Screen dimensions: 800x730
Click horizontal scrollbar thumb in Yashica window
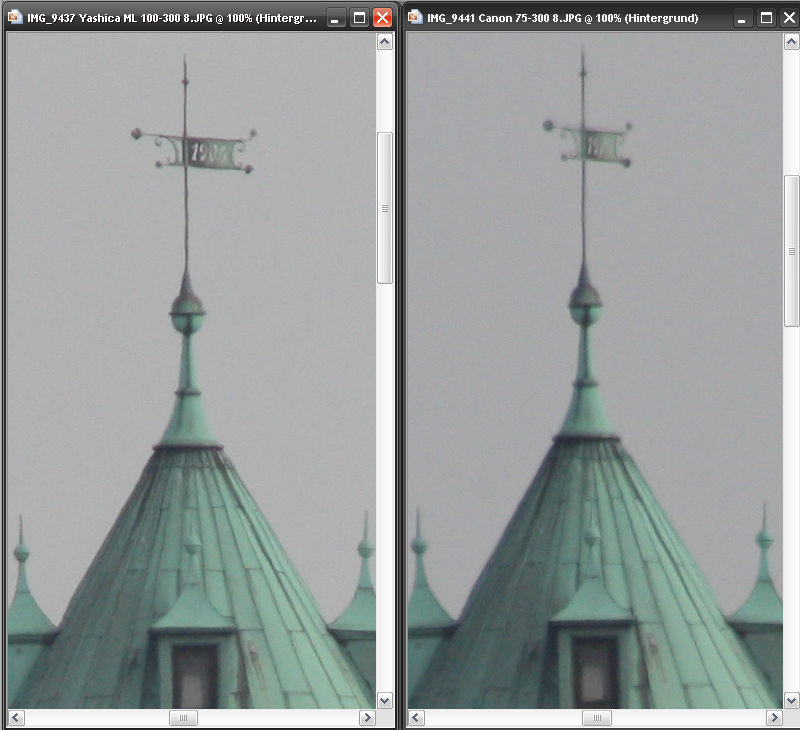tap(183, 718)
